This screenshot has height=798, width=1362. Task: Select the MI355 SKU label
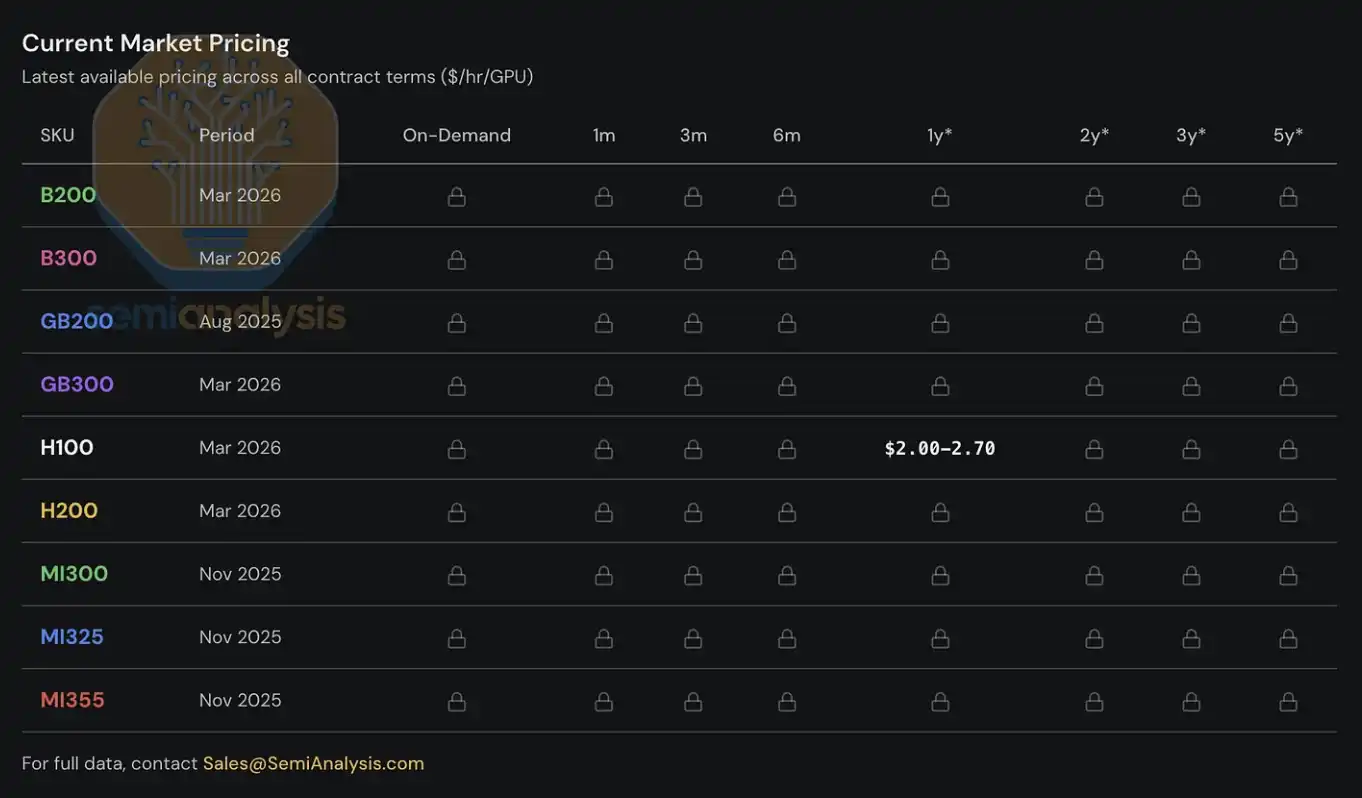coord(72,700)
